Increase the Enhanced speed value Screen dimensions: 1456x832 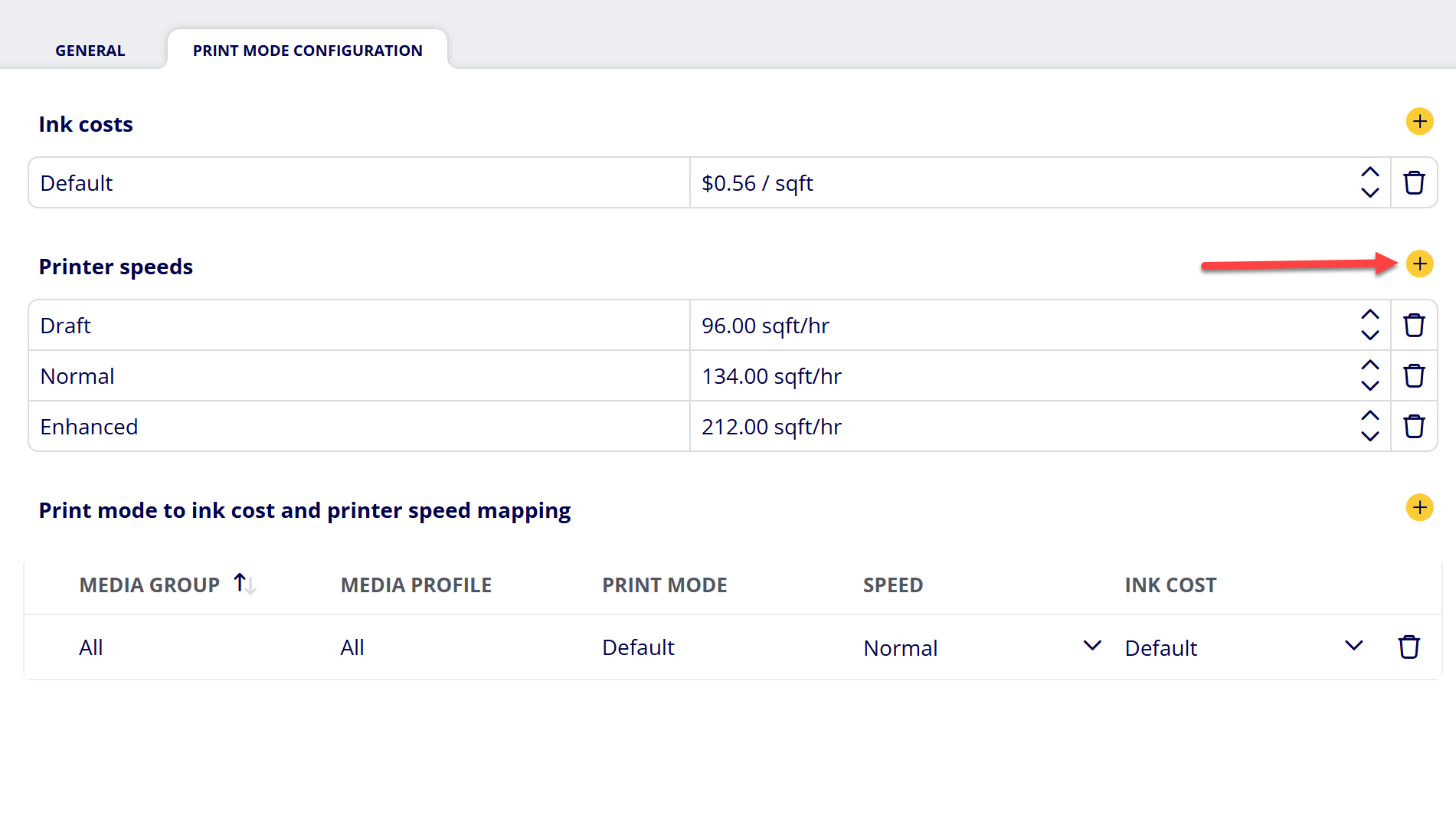click(1370, 416)
